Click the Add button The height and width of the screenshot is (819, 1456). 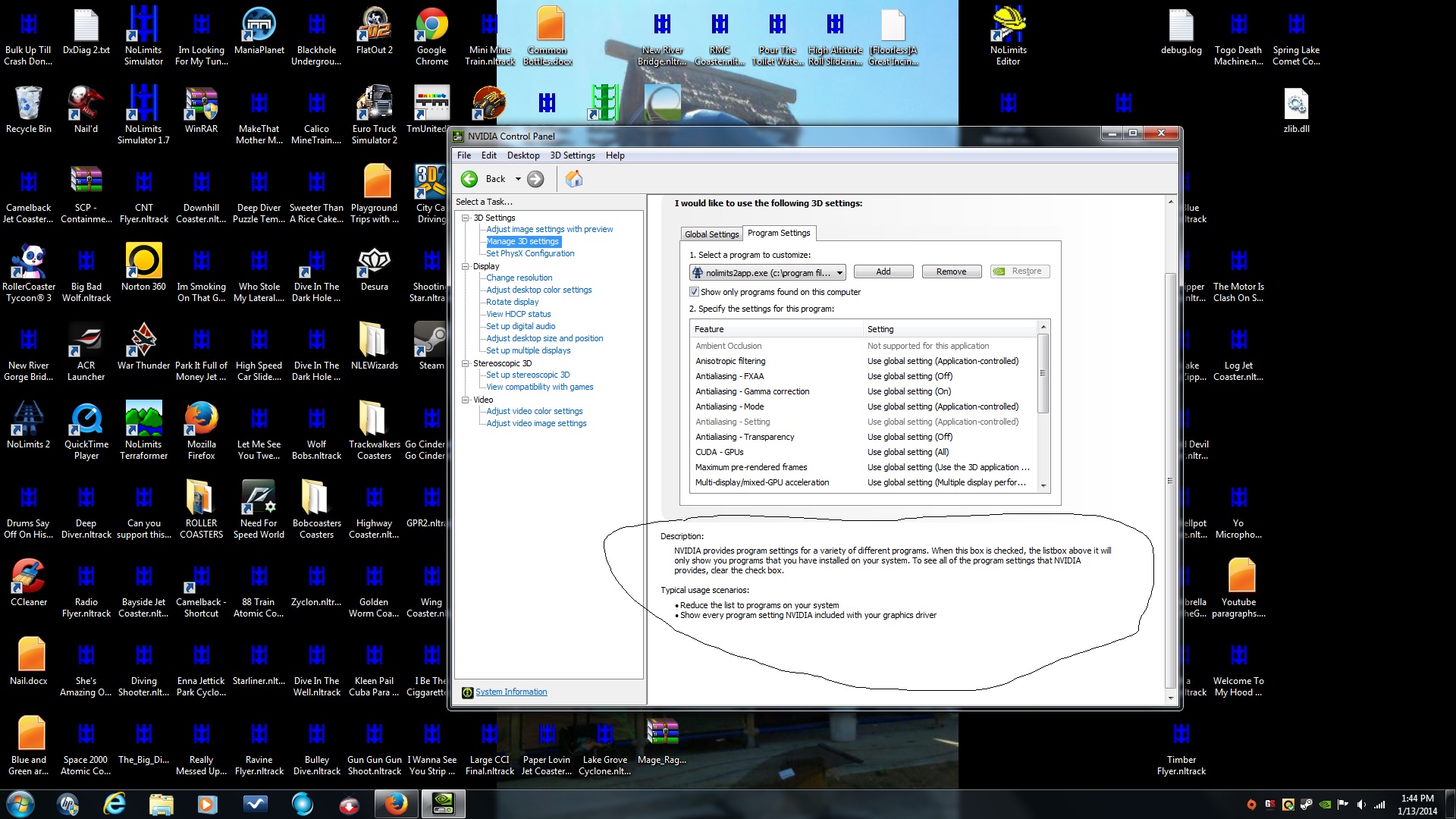click(x=883, y=271)
